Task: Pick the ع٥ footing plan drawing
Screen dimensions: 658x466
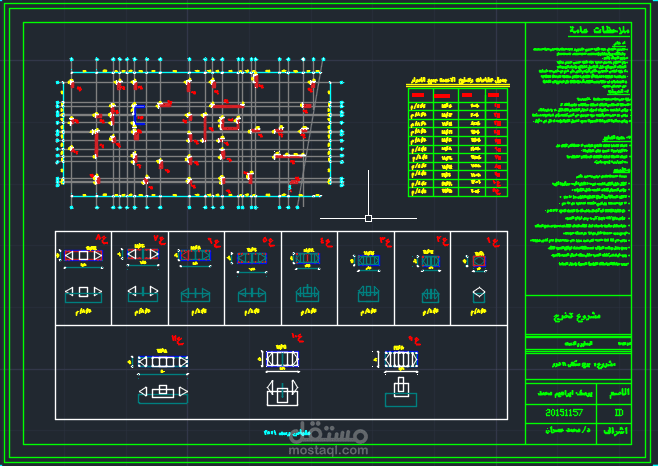Action: point(252,258)
